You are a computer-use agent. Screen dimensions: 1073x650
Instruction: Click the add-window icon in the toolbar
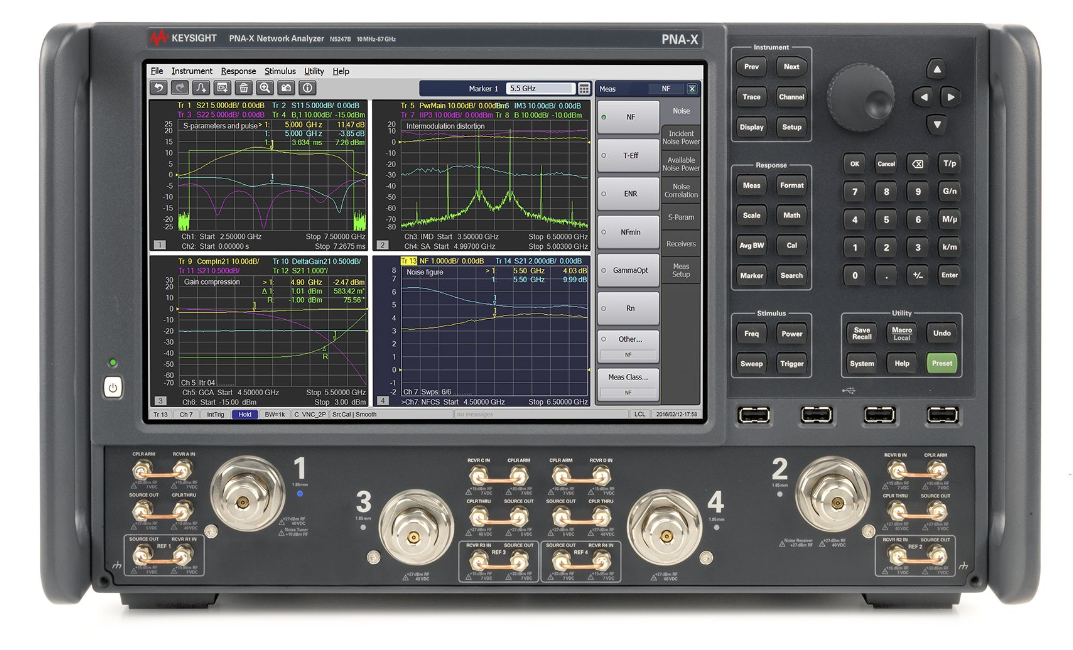point(222,88)
